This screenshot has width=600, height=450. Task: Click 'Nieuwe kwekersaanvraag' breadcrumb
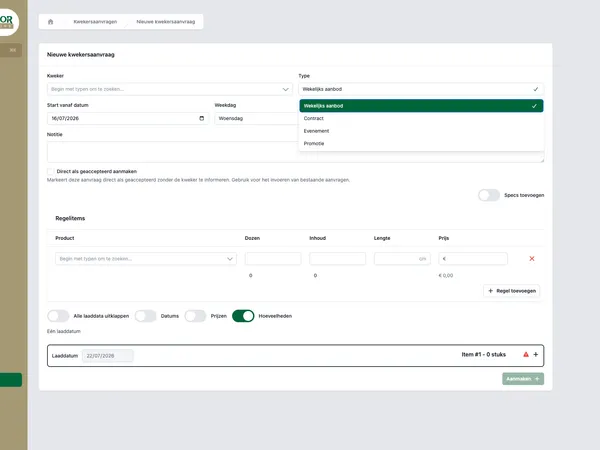coord(166,22)
